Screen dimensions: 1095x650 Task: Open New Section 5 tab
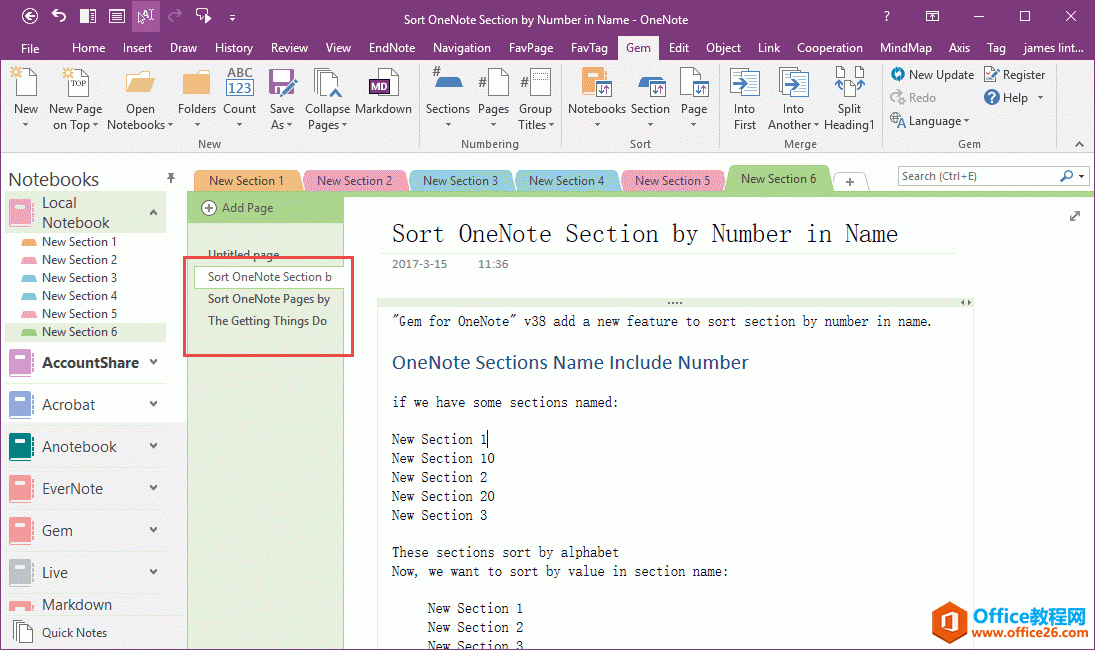click(x=672, y=180)
